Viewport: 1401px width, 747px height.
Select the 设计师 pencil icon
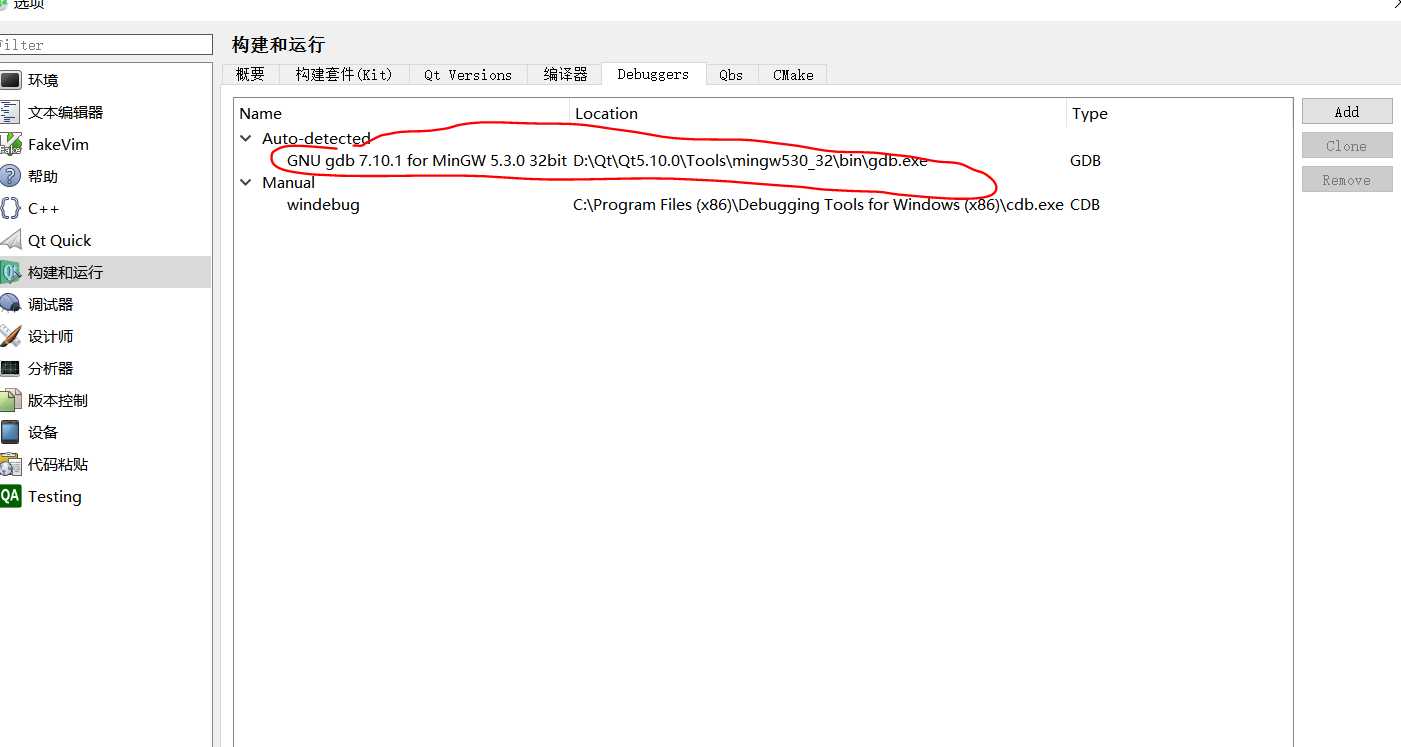coord(10,336)
